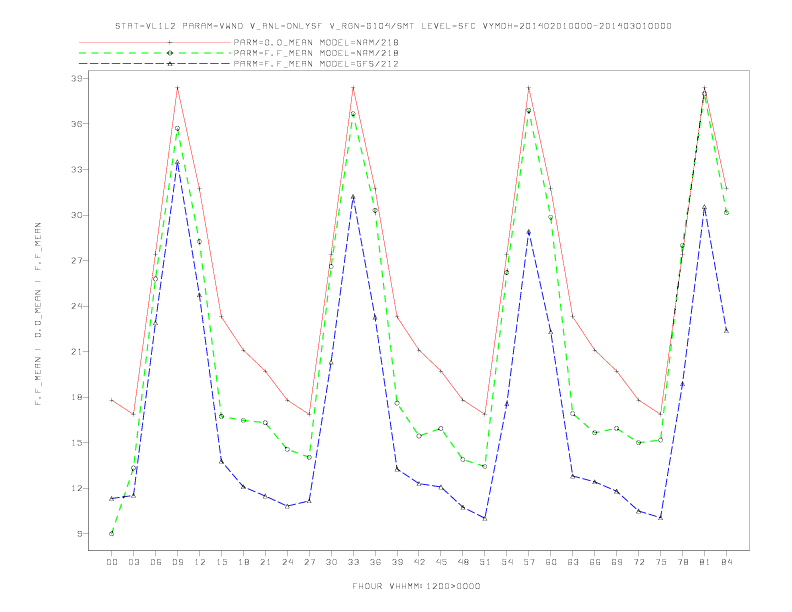Image resolution: width=792 pixels, height=612 pixels.
Task: Click y-axis tick label 30
Action: (76, 215)
